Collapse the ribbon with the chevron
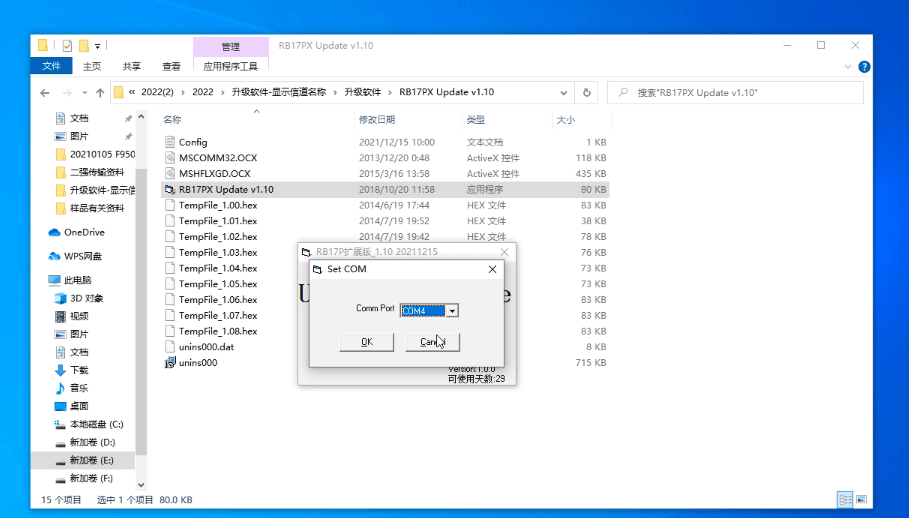 (849, 66)
